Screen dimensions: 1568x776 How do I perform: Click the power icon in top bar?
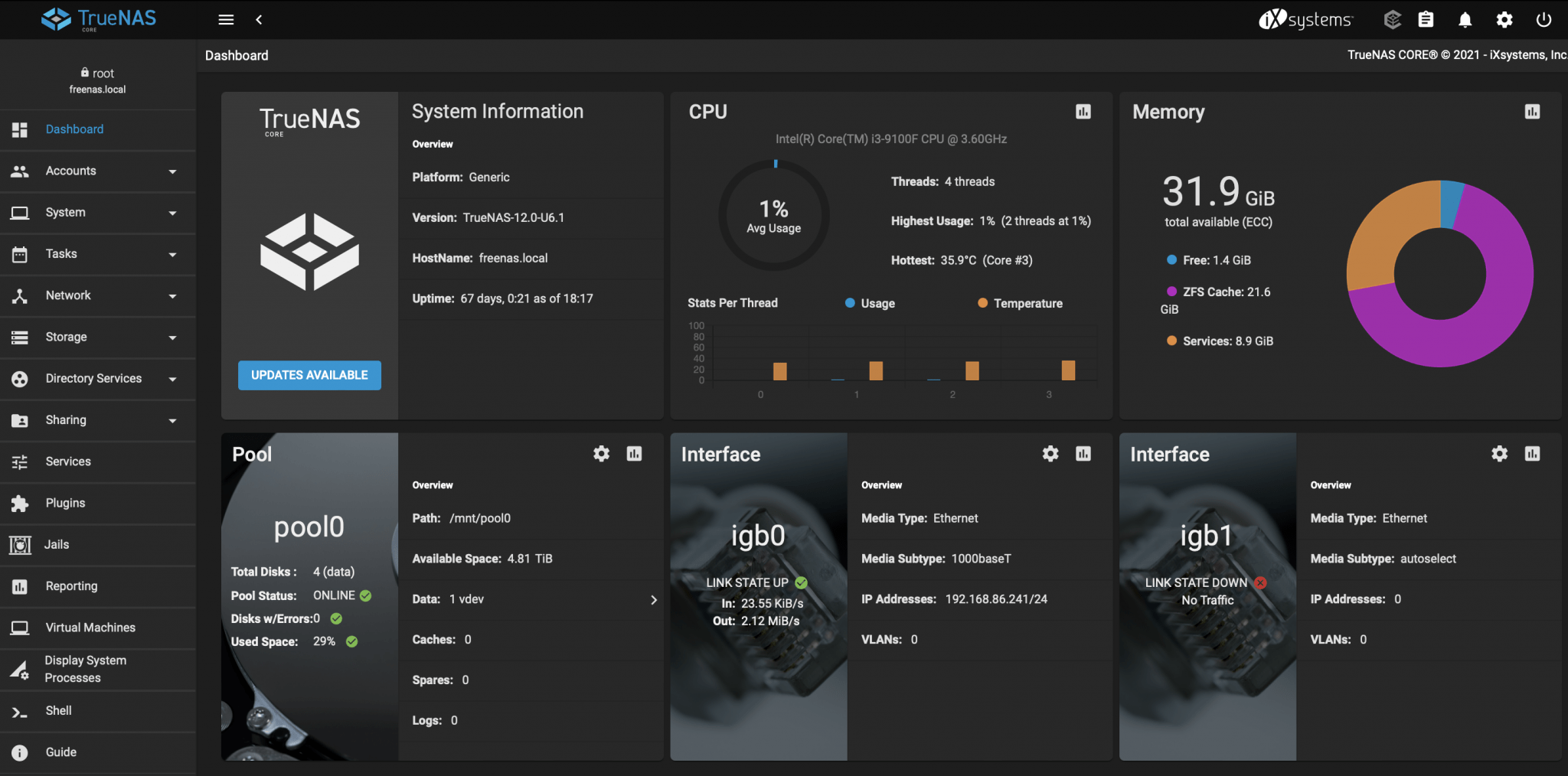[x=1543, y=20]
